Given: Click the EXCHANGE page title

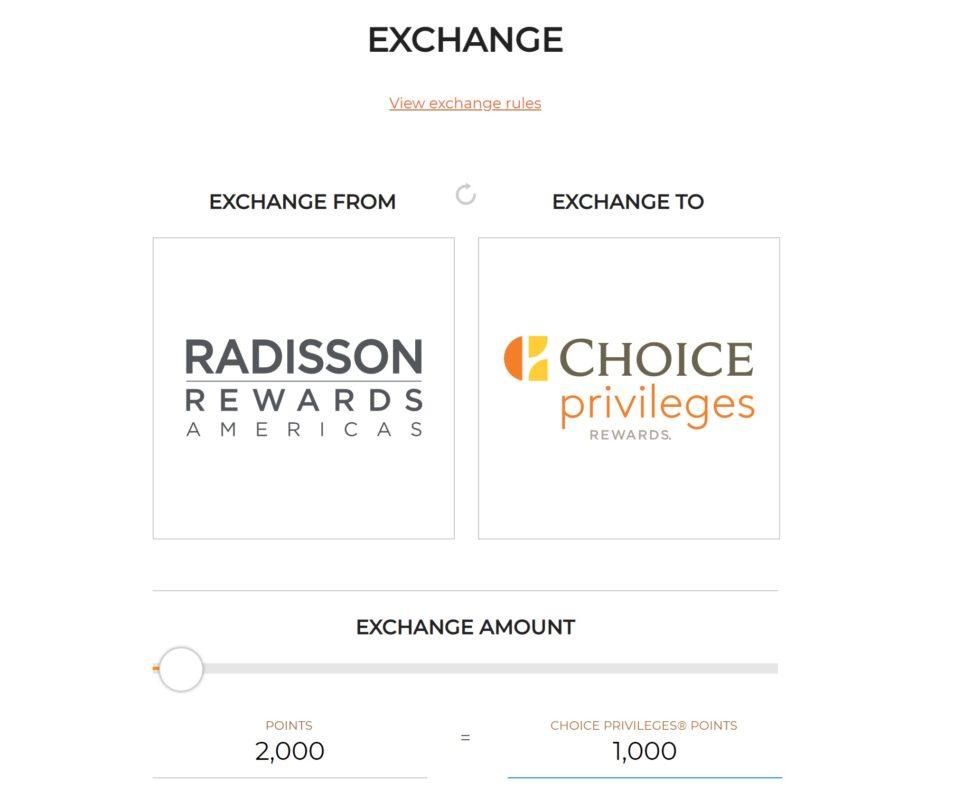Looking at the screenshot, I should click(466, 40).
